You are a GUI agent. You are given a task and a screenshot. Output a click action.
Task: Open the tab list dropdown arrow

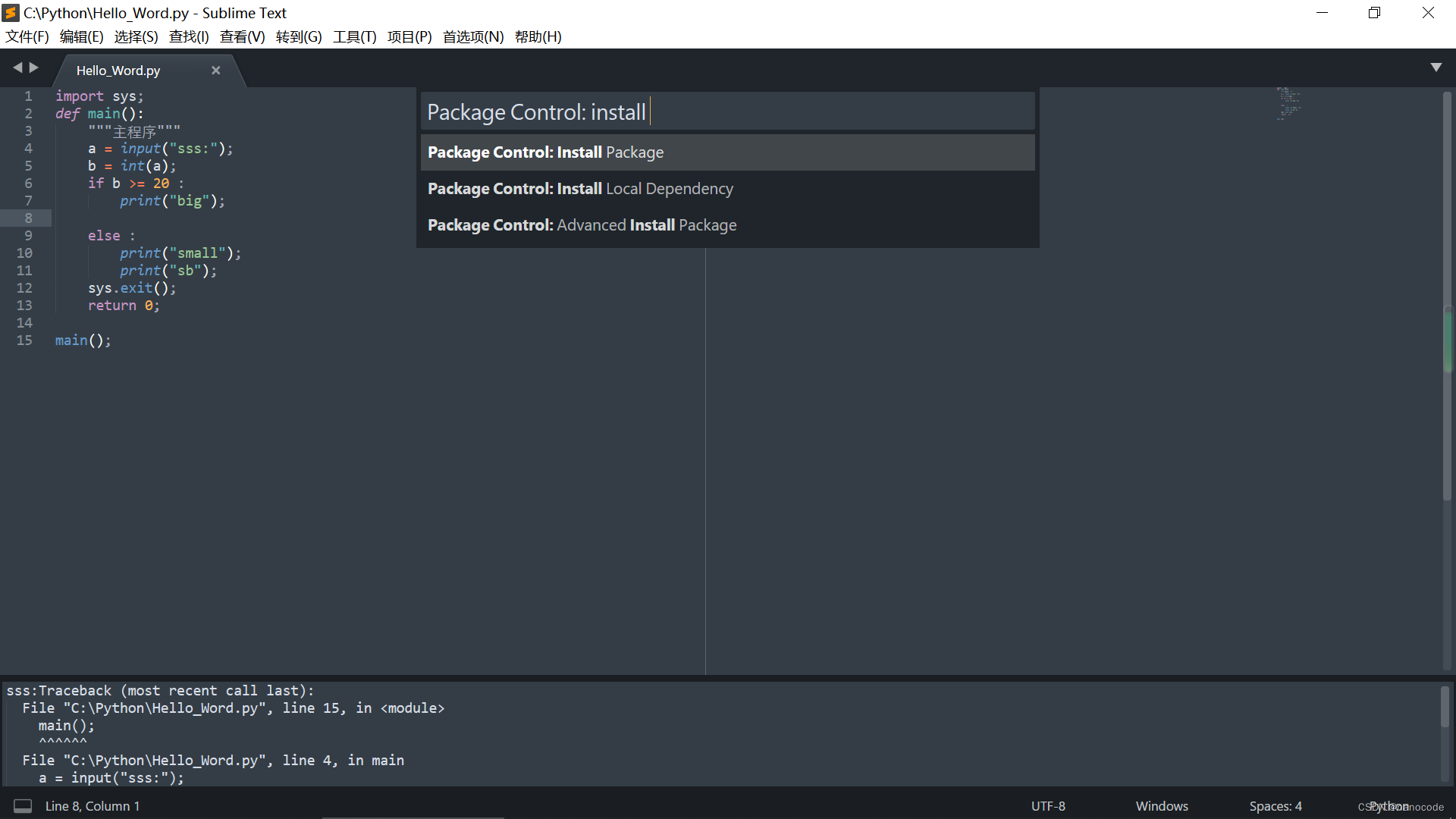click(x=1436, y=67)
